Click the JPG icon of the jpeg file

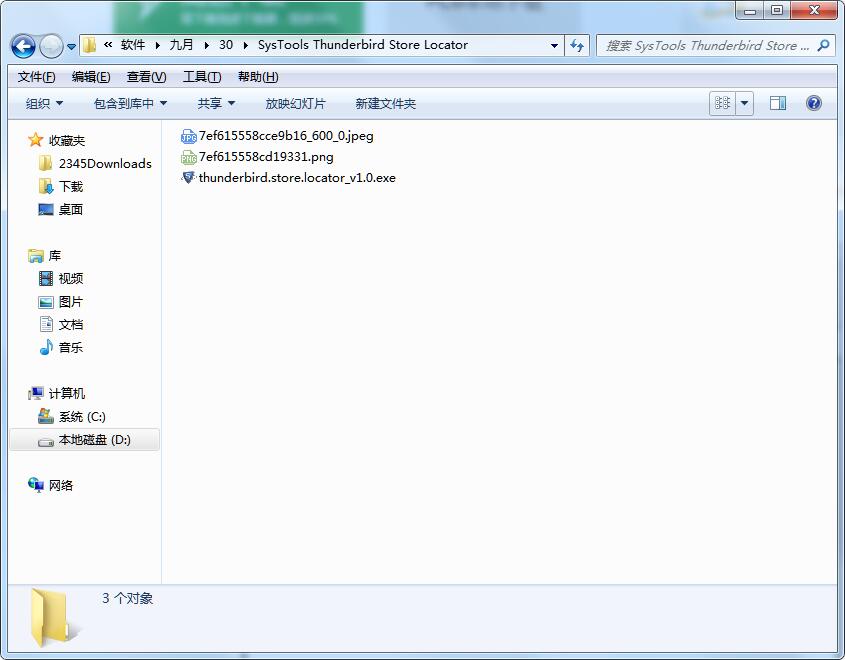188,136
